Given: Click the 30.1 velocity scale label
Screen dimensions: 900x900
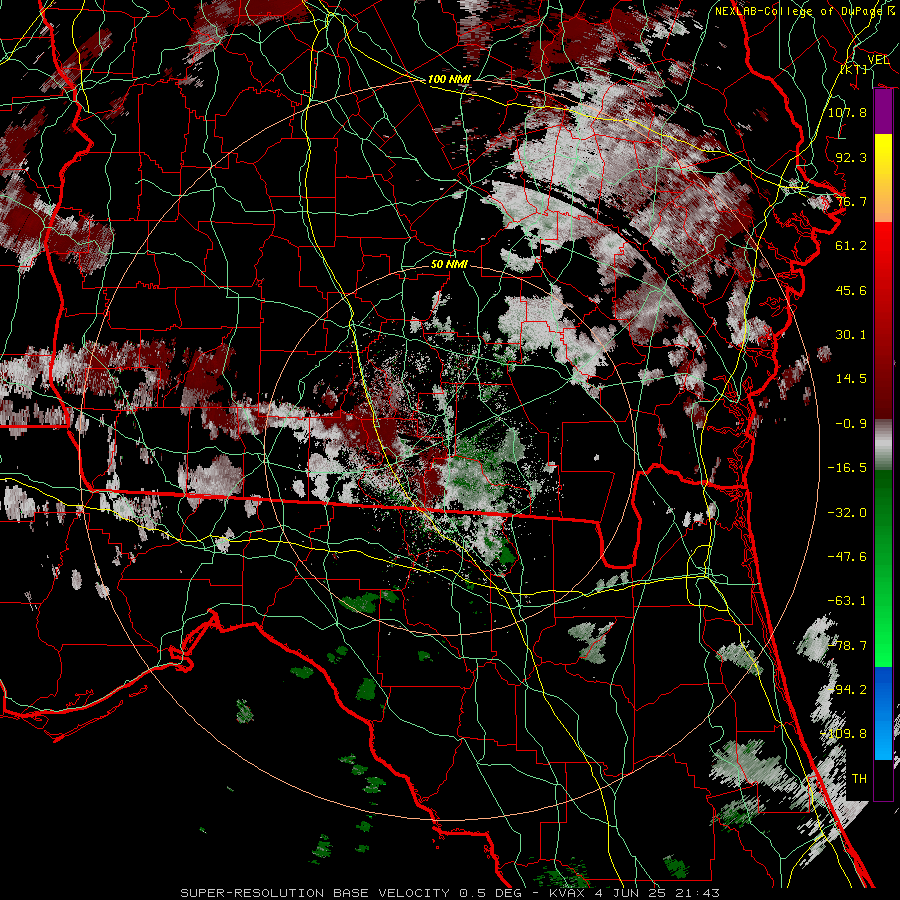Looking at the screenshot, I should point(851,335).
